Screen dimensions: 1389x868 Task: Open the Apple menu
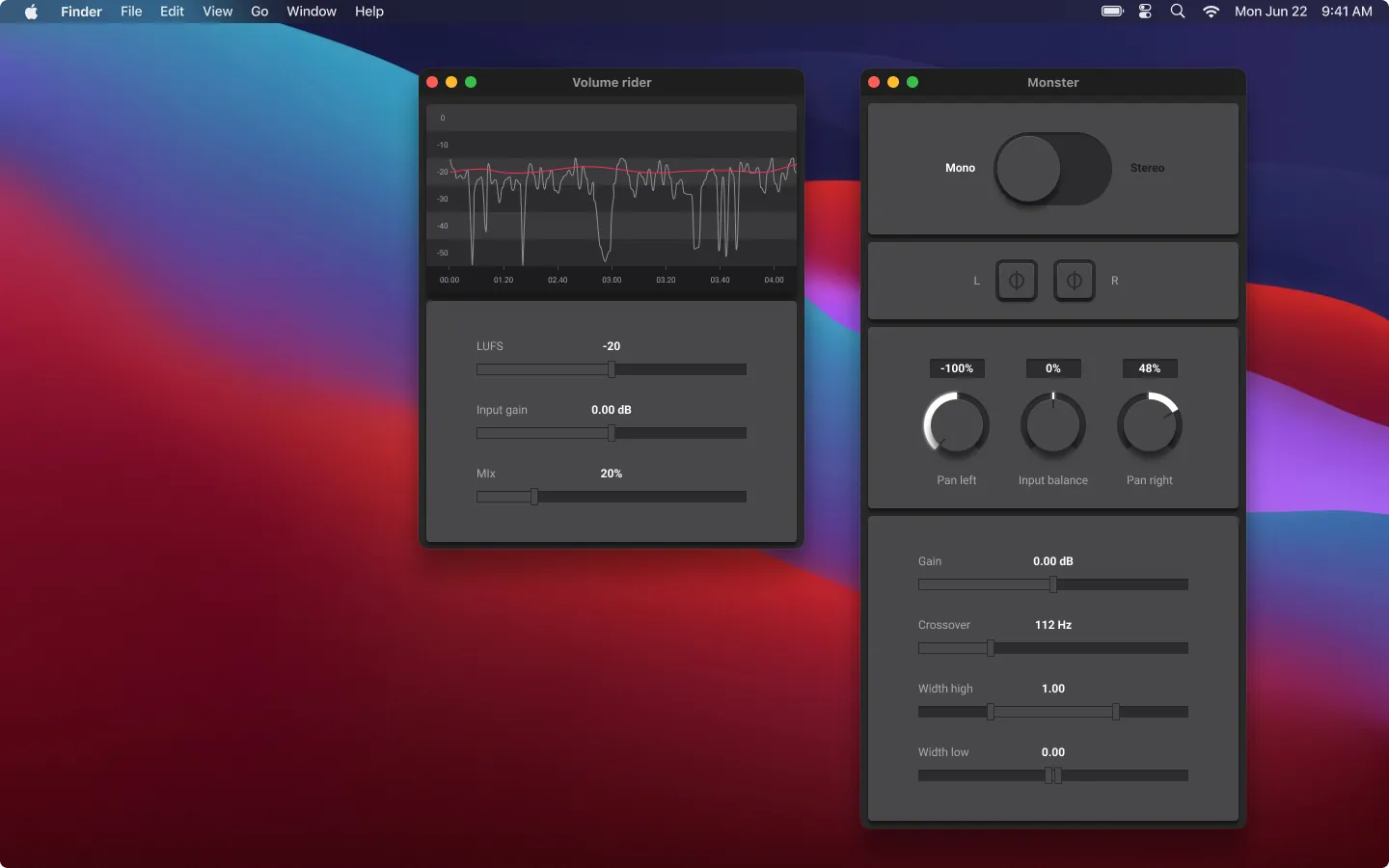coord(31,12)
